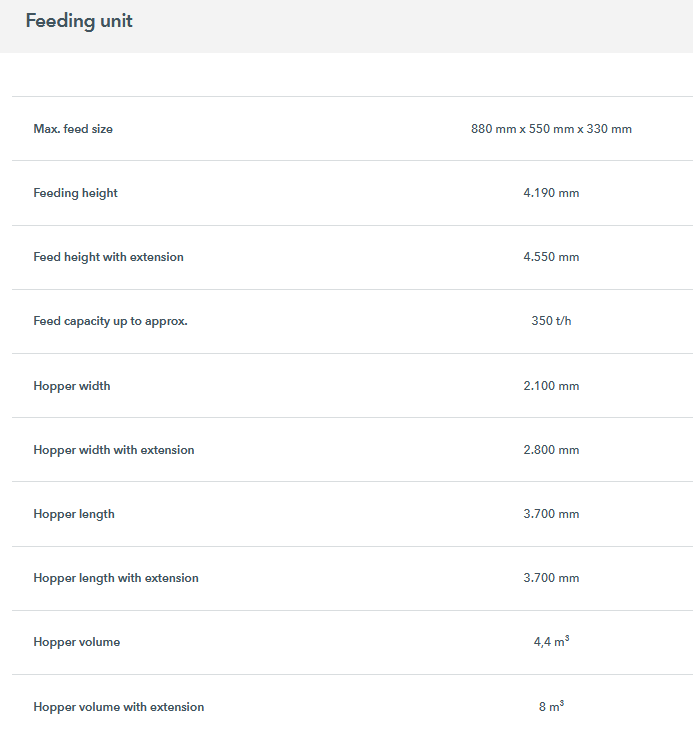
Task: Click the Hopper volume label
Action: point(76,642)
